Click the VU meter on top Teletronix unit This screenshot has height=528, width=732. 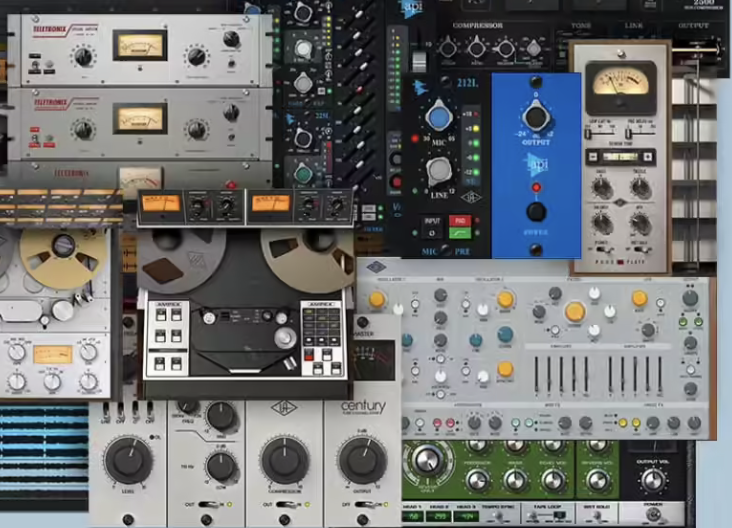[x=140, y=45]
